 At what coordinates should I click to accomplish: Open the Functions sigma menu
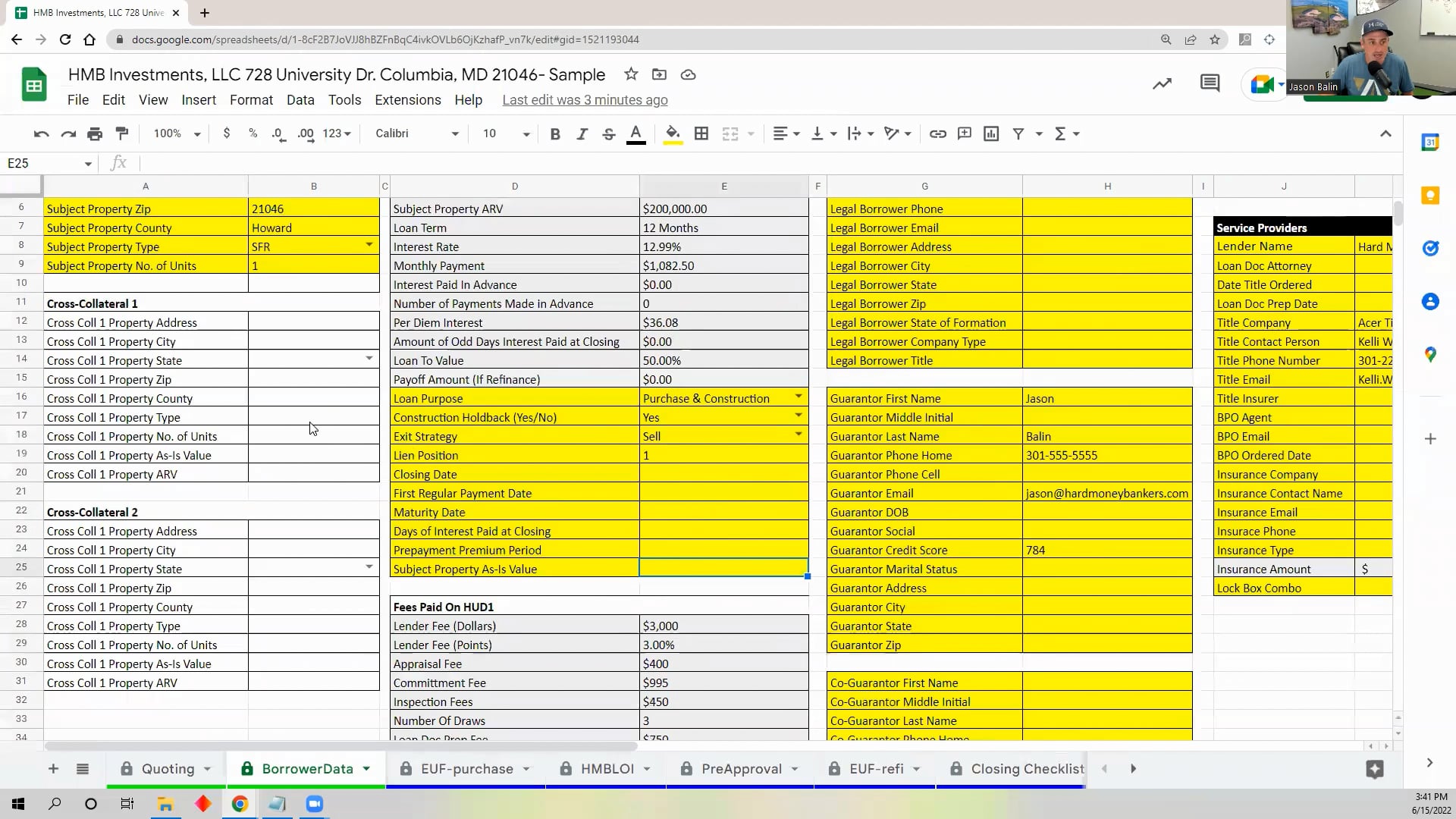click(1066, 134)
